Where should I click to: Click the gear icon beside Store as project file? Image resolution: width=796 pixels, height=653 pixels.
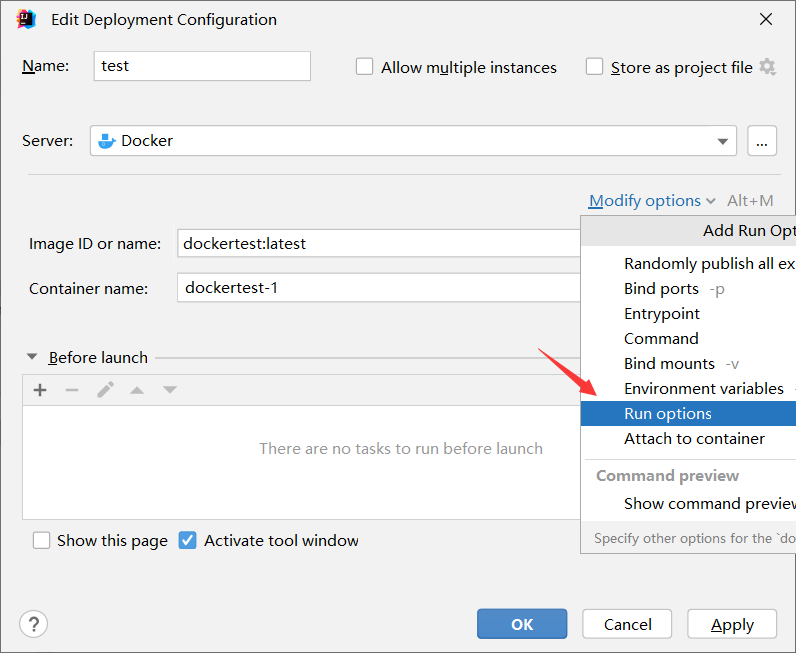767,67
